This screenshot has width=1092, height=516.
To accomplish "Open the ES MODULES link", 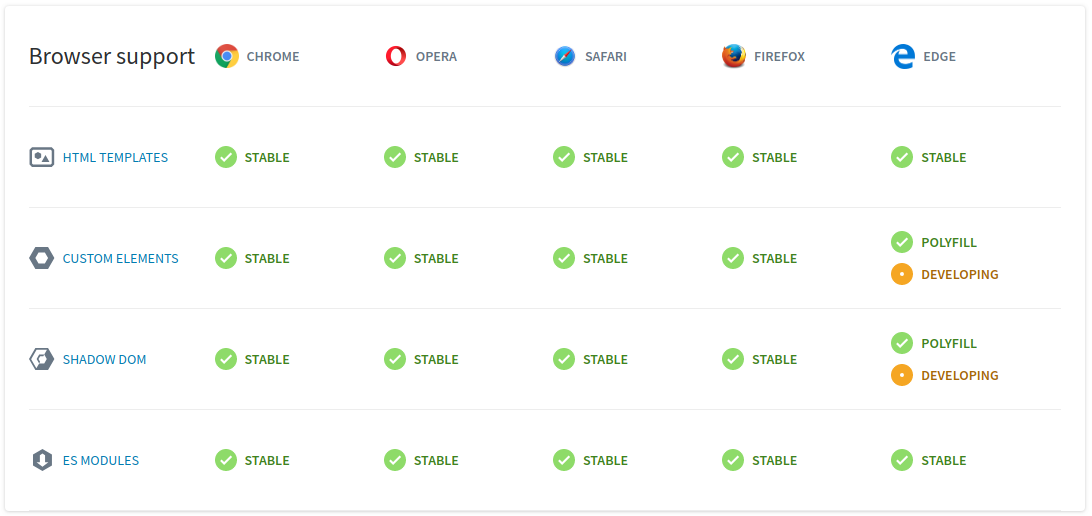I will coord(101,460).
